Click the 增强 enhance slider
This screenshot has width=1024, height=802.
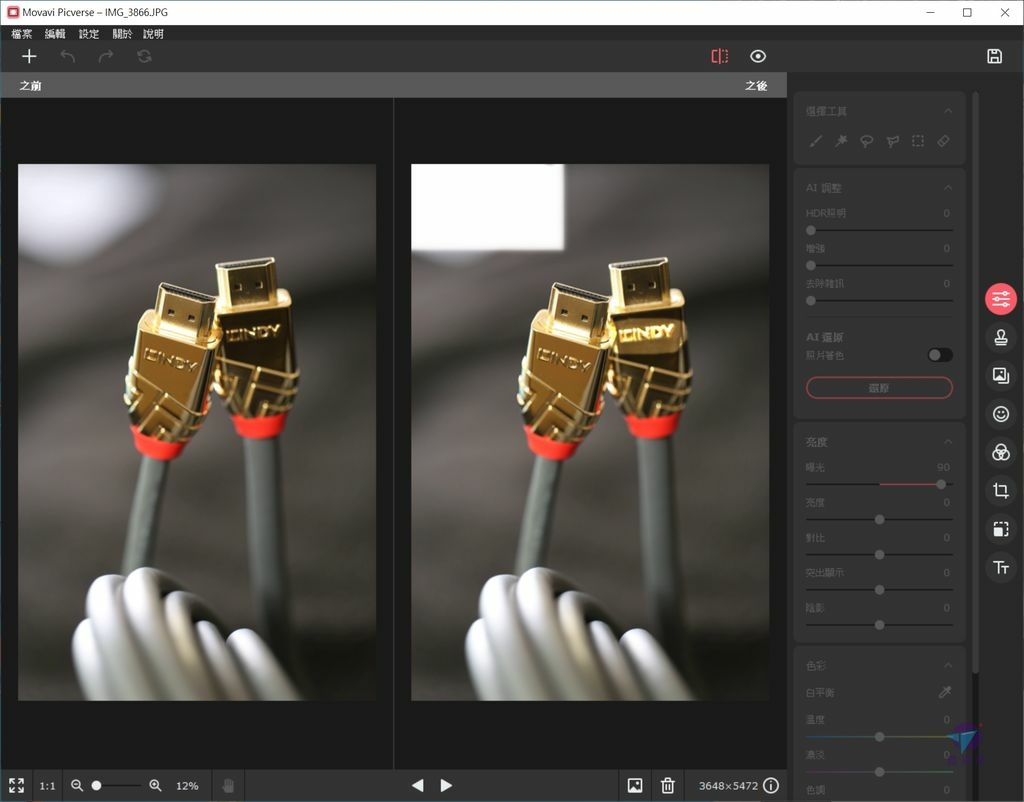[x=879, y=265]
